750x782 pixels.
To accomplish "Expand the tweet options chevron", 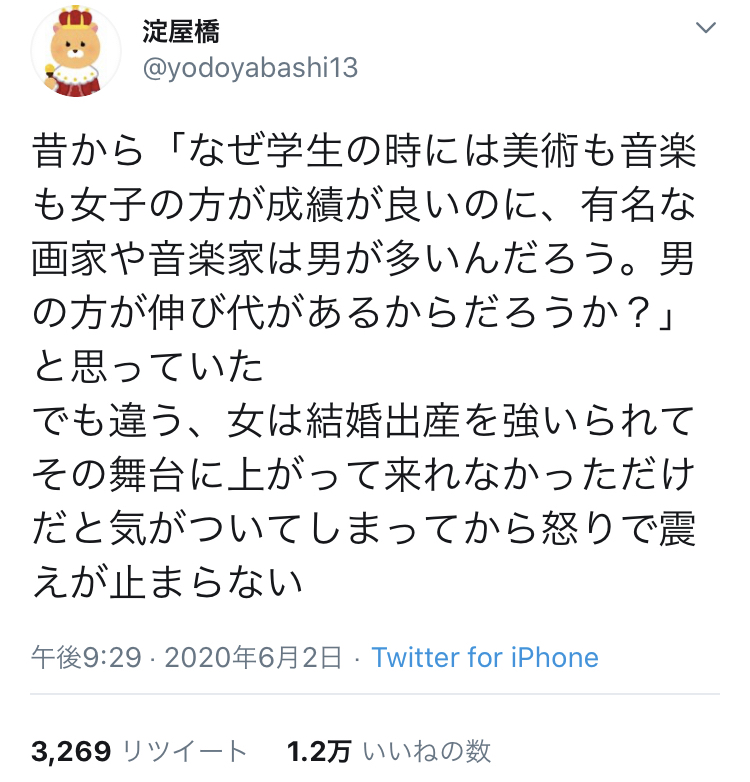I will tap(706, 28).
